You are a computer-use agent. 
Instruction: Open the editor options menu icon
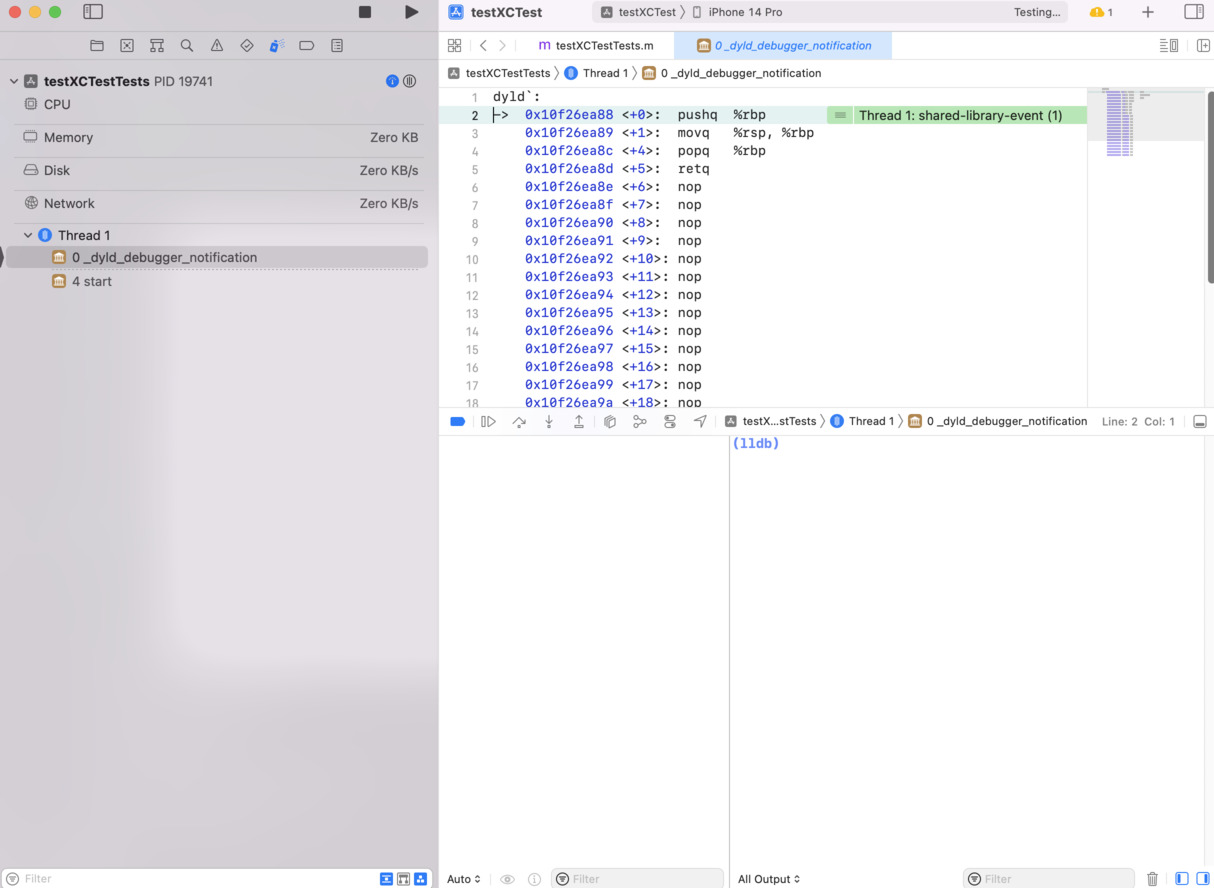coord(1168,45)
